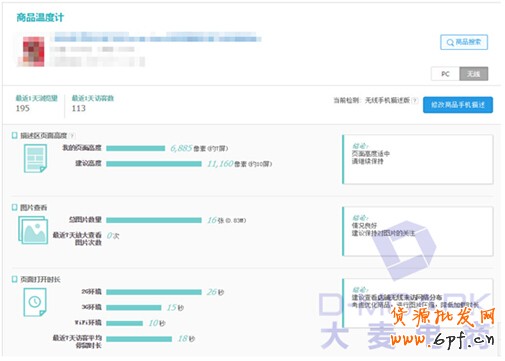Screen dimensions: 505x361
Task: Switch to the 无线 tab
Action: click(x=474, y=74)
